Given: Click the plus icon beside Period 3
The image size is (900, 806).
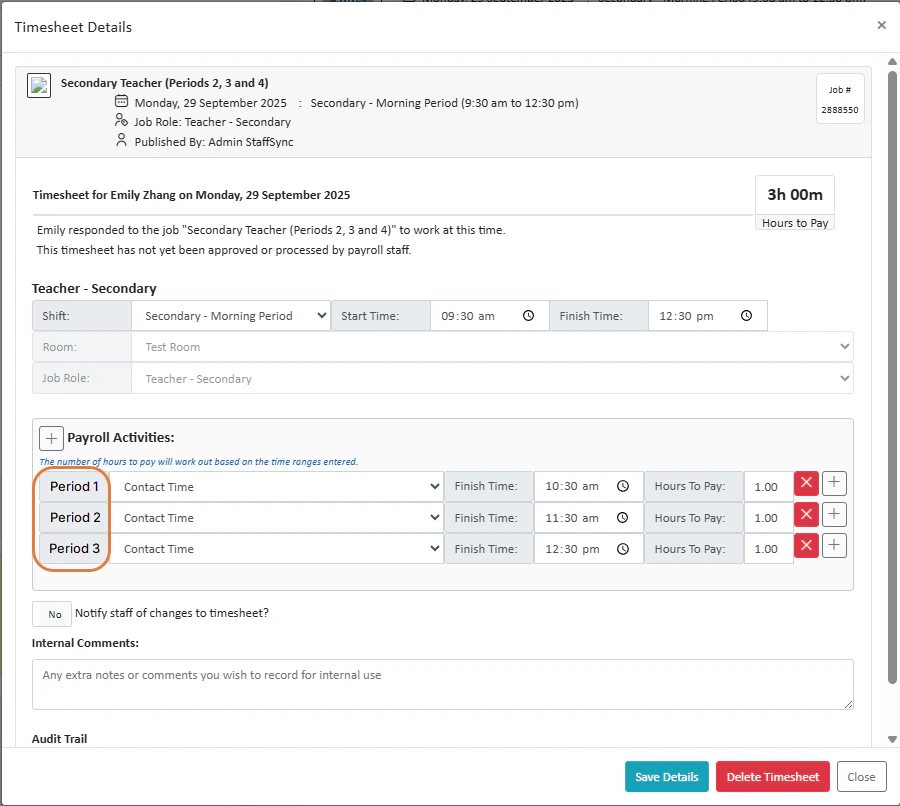Looking at the screenshot, I should tap(834, 545).
